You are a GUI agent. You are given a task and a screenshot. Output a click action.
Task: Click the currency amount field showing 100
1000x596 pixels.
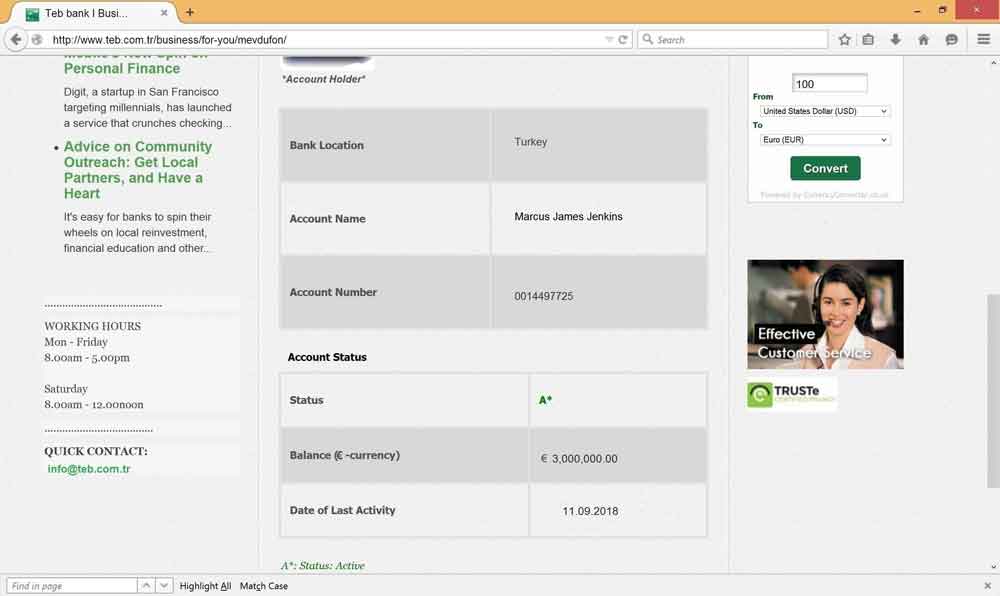[829, 84]
